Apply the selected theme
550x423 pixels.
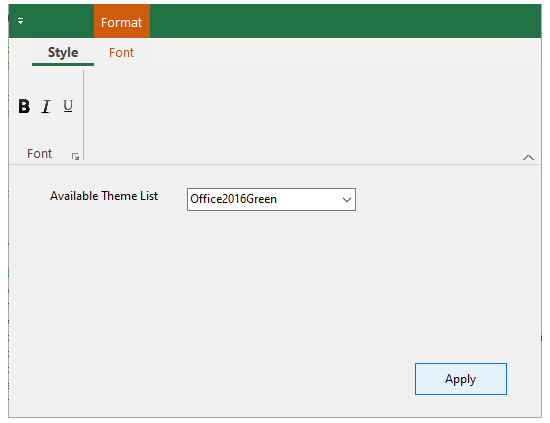tap(461, 379)
